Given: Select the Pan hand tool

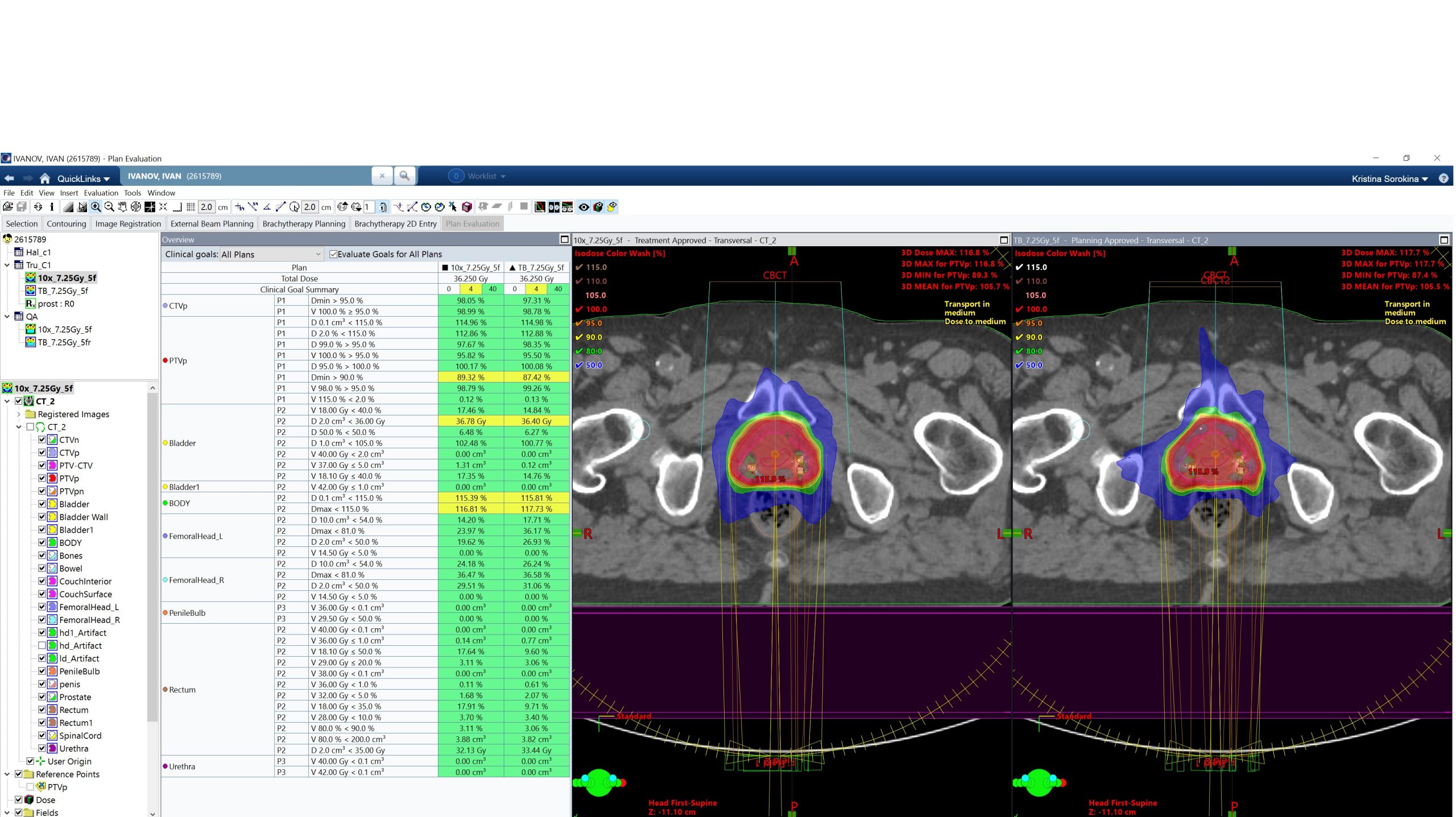Looking at the screenshot, I should pos(122,207).
